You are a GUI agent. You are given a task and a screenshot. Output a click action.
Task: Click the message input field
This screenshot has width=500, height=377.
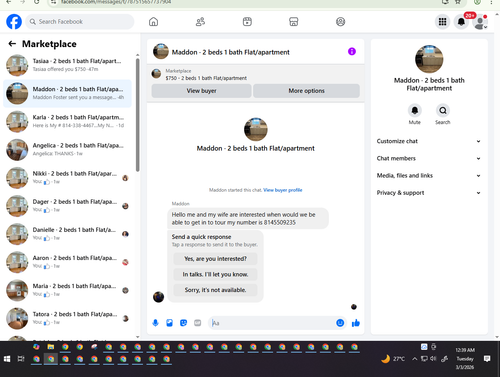click(x=273, y=323)
